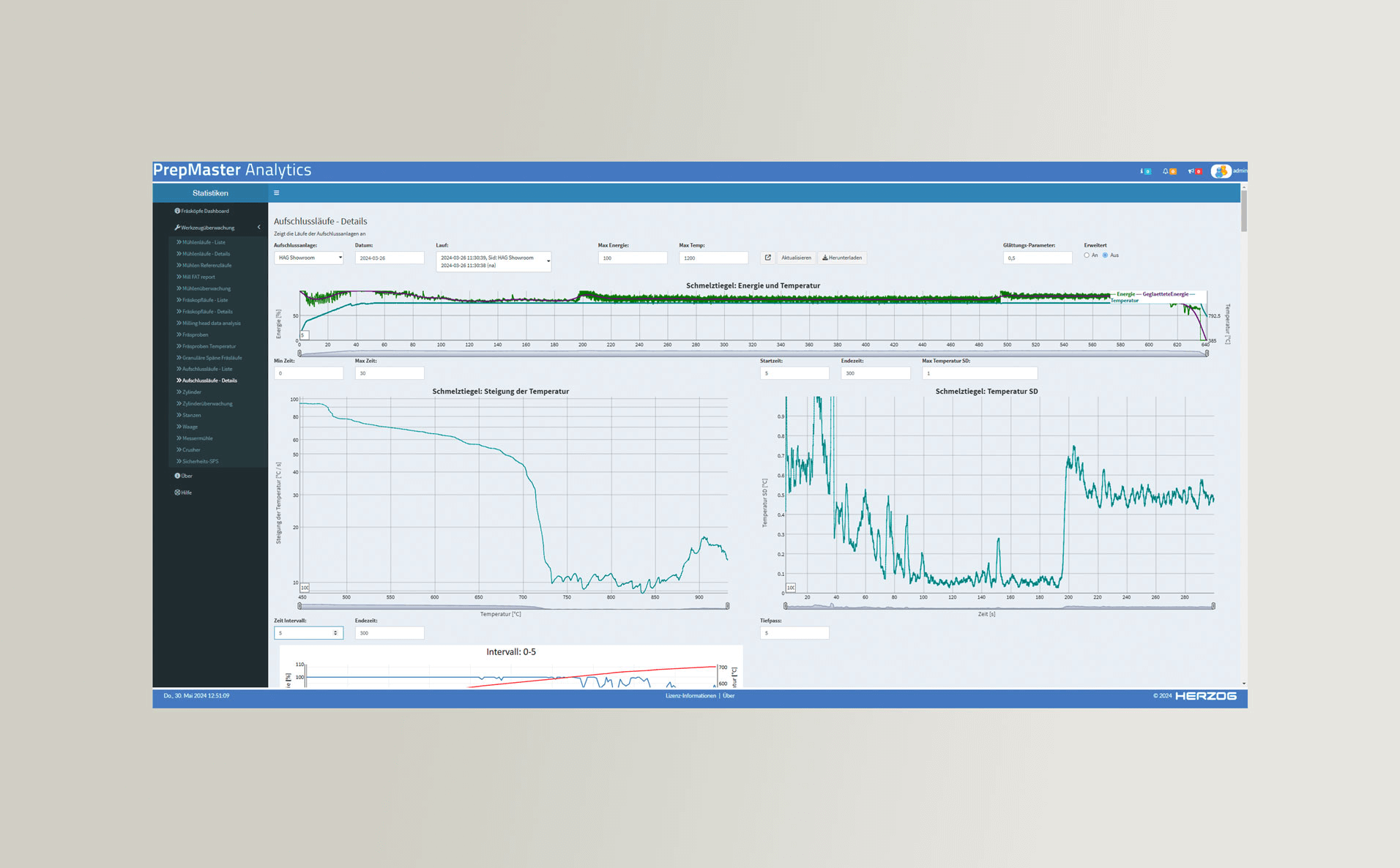The height and width of the screenshot is (868, 1400).
Task: Click the wrench icon beside Werkzeugüberwachung
Action: 177,228
